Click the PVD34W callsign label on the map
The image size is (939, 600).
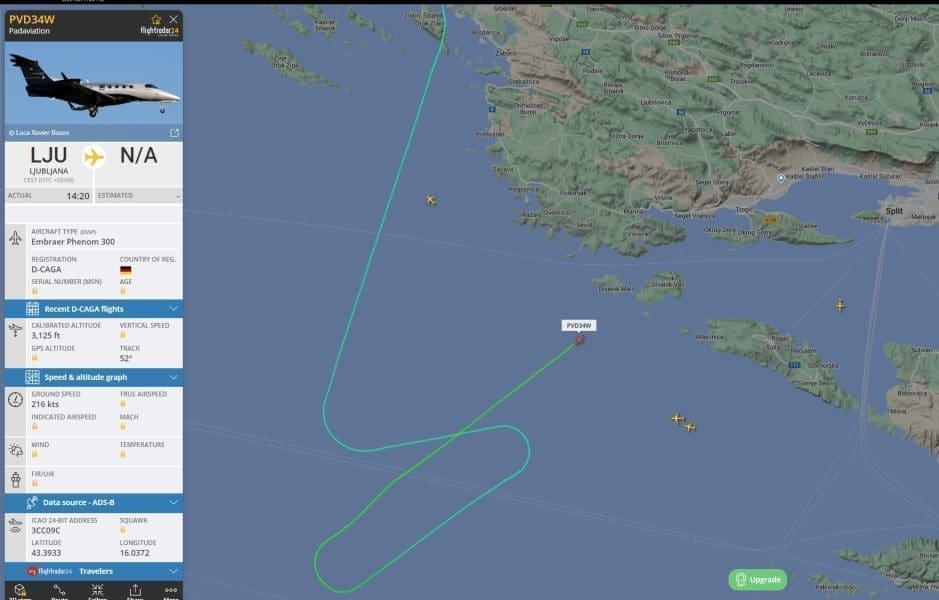[x=578, y=326]
